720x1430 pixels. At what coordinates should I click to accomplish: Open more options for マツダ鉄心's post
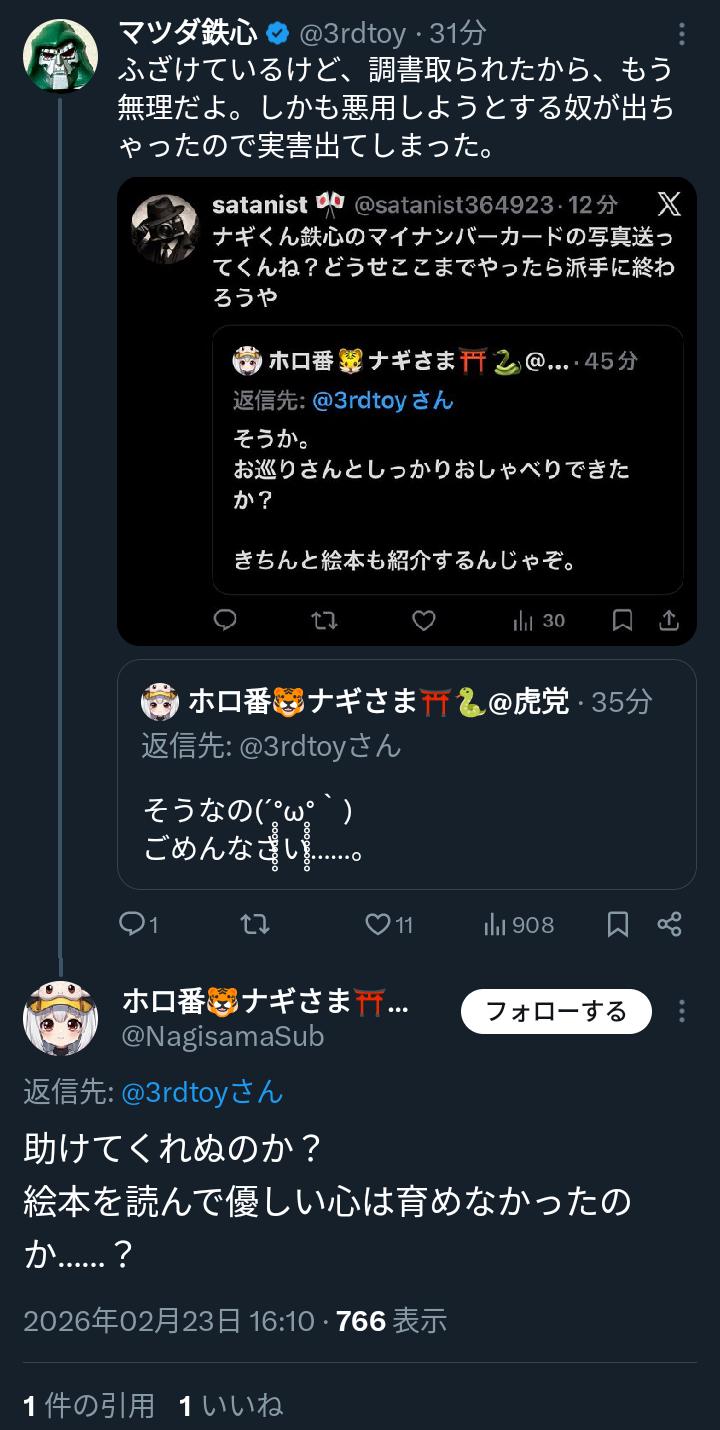tap(681, 34)
